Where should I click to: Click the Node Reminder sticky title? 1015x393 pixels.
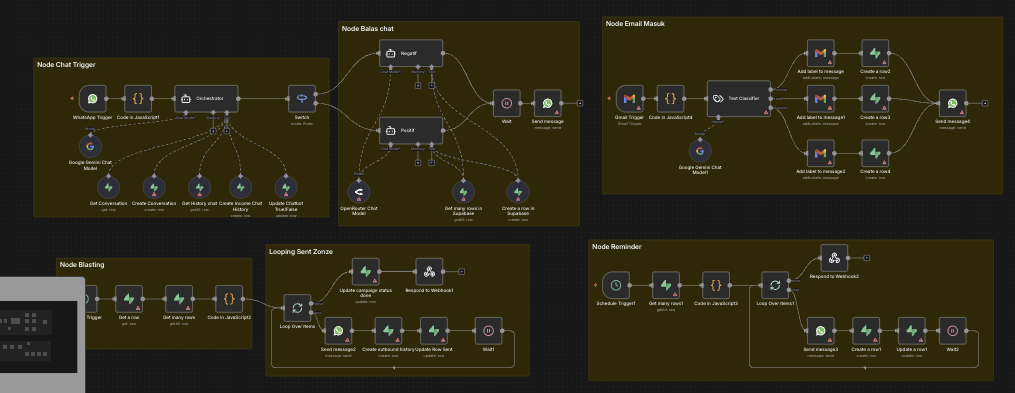[x=617, y=246]
